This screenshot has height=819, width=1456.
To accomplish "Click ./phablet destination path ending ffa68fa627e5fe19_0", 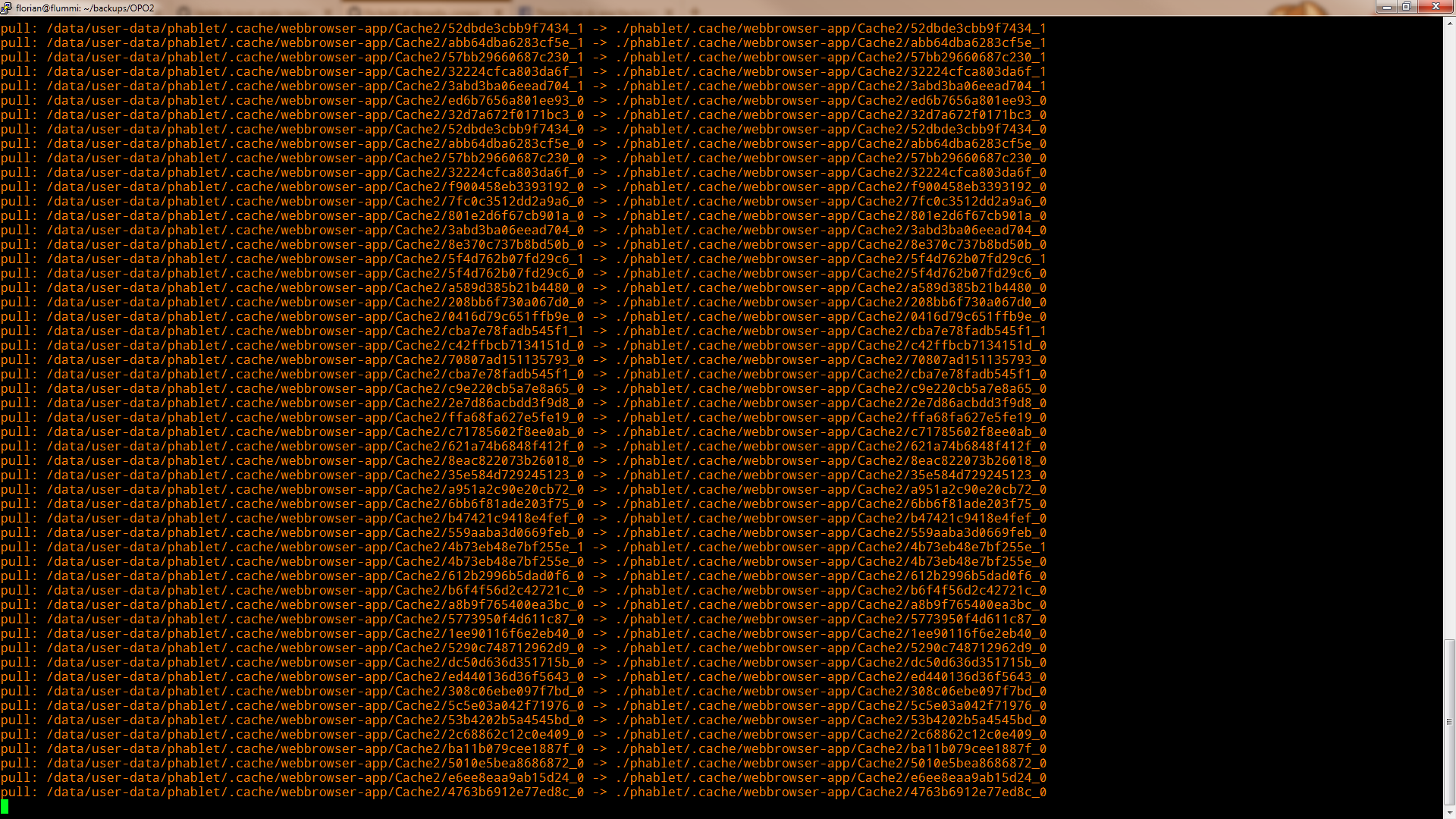I will pos(831,417).
